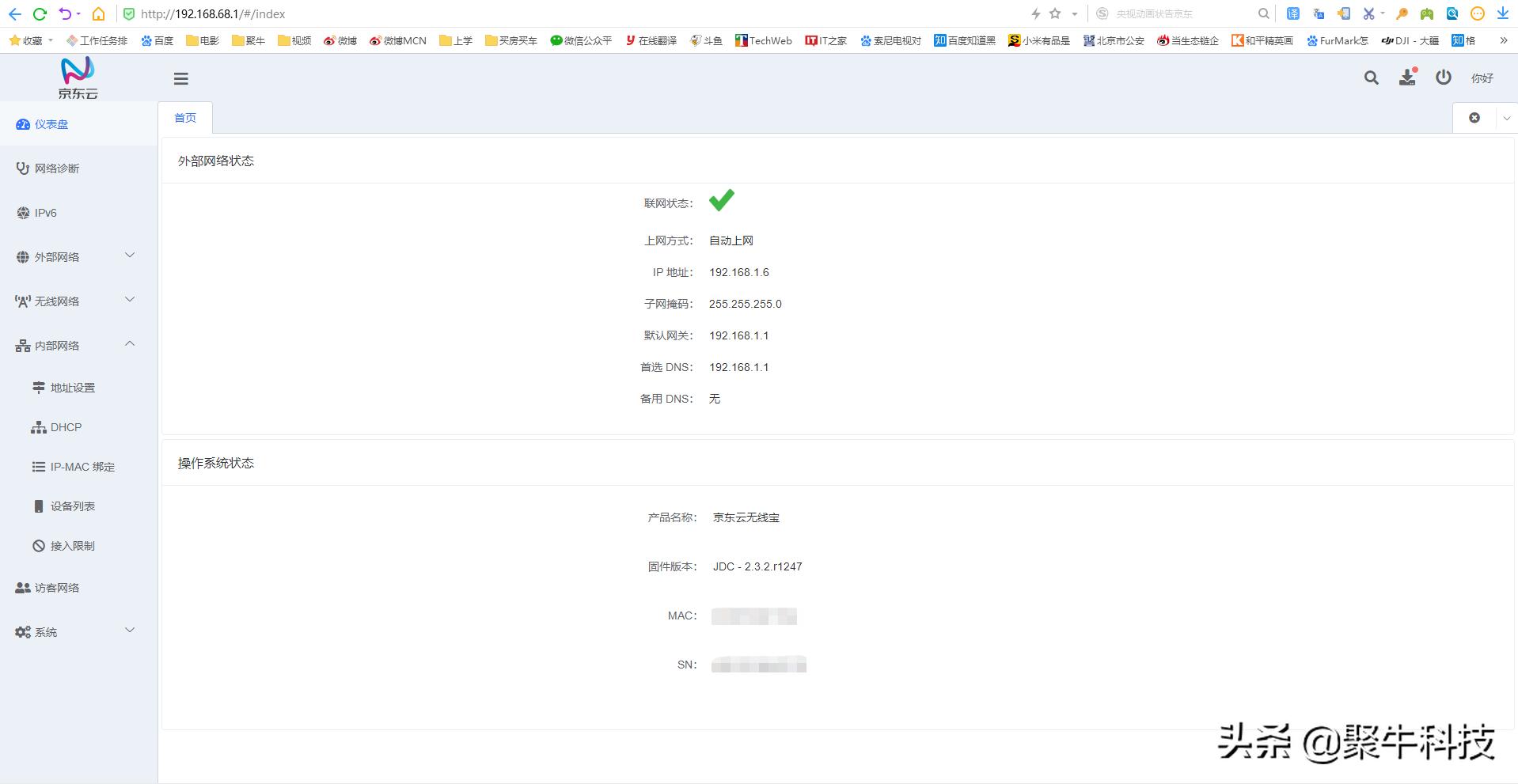Click the product name 京东云无线宝

[x=746, y=517]
